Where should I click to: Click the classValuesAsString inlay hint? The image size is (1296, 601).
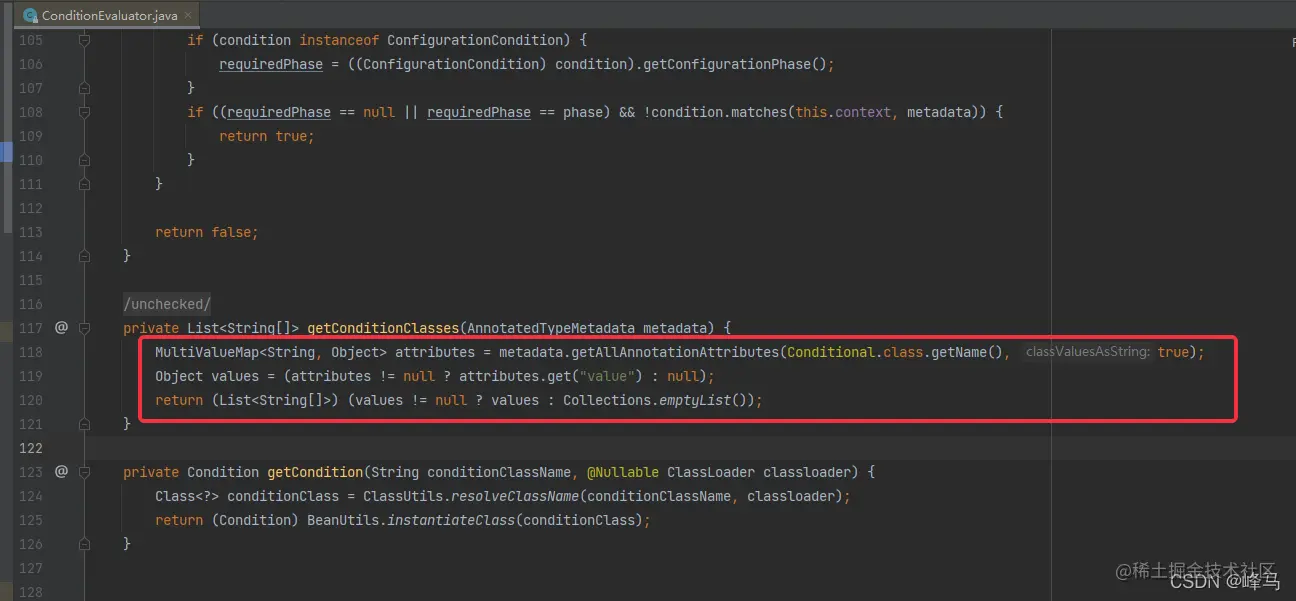tap(1087, 352)
